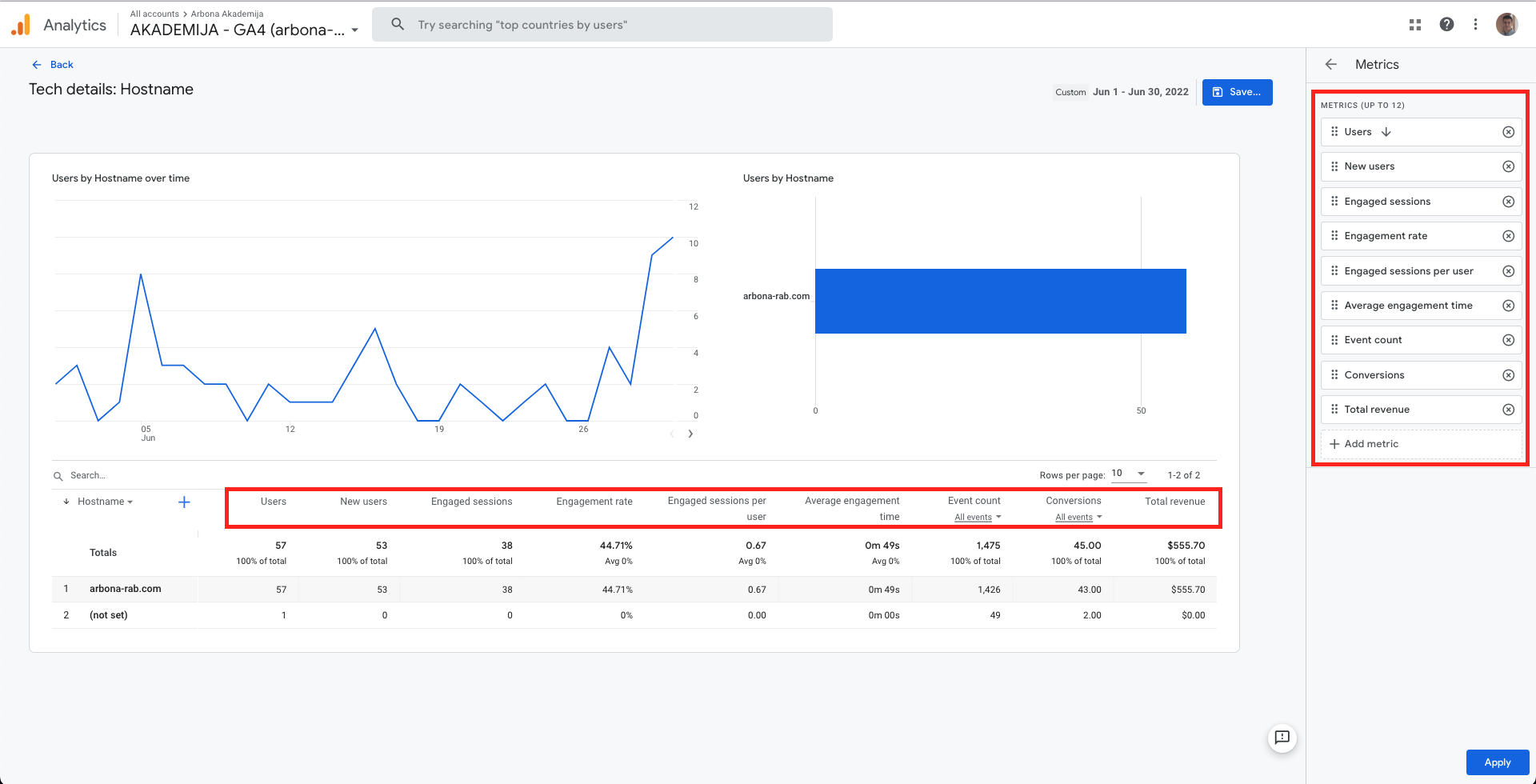Open the help question mark icon

[x=1446, y=24]
